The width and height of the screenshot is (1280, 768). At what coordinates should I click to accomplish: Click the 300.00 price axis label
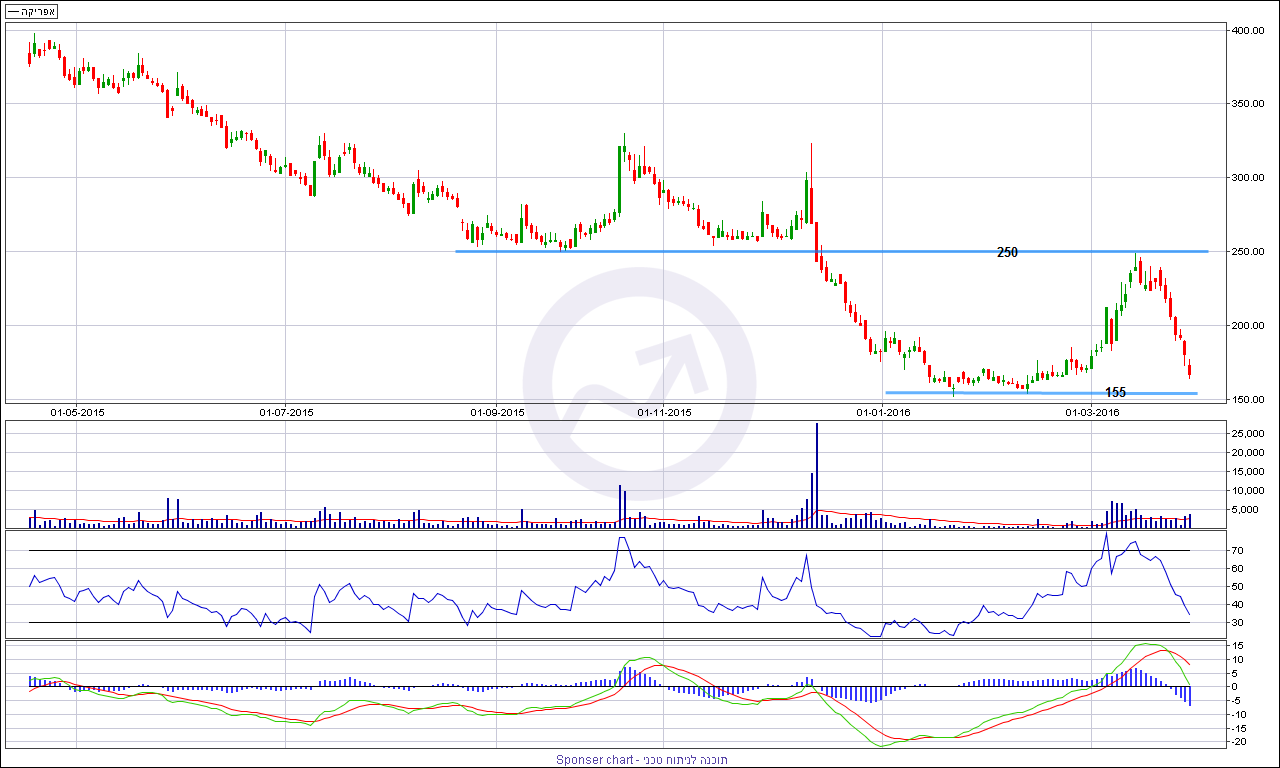[1247, 178]
